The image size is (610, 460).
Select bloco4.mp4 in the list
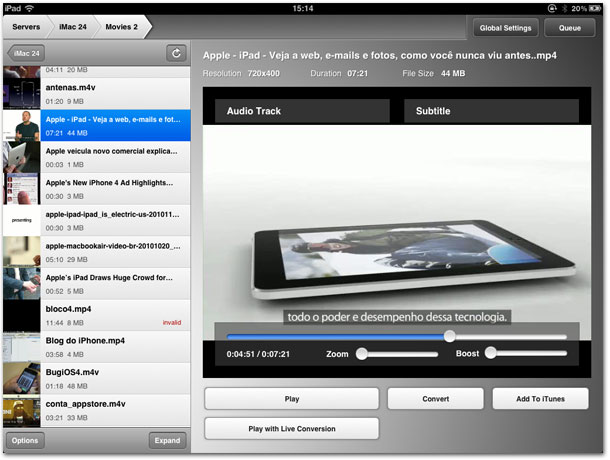pos(96,315)
